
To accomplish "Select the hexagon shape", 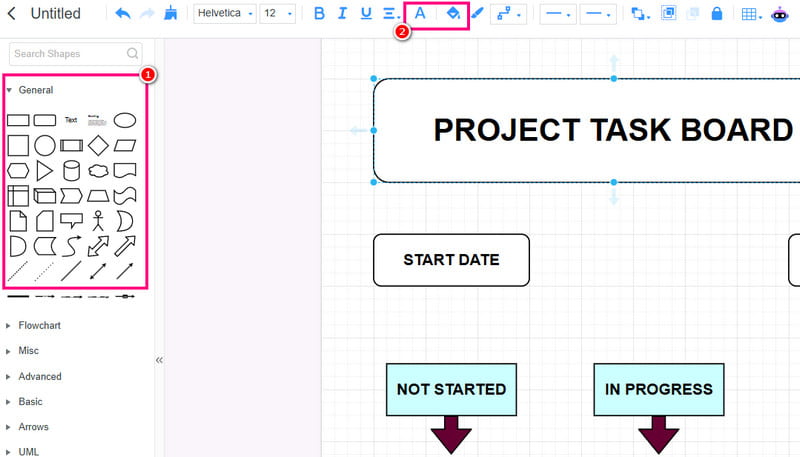I will 18,170.
